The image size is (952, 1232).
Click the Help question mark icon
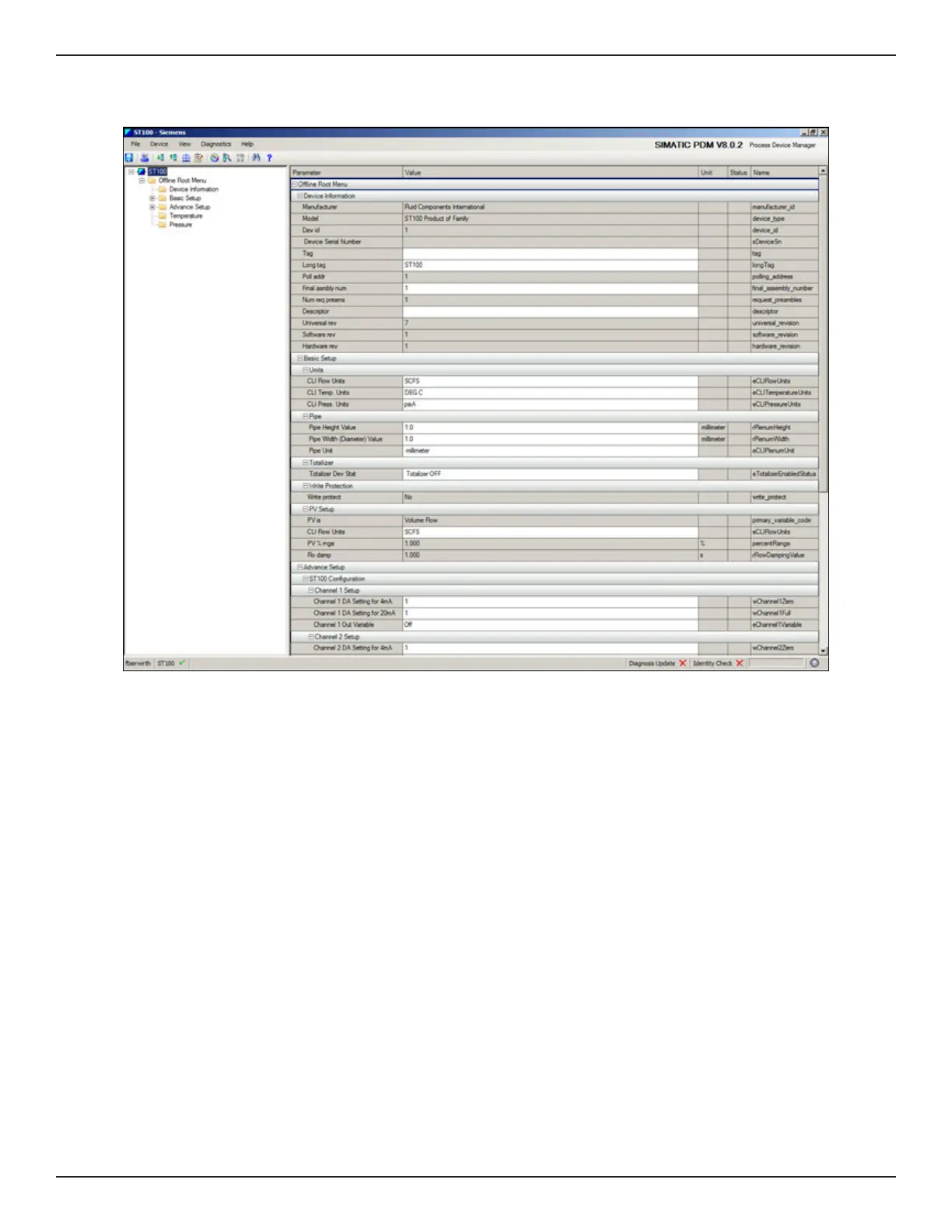coord(269,157)
